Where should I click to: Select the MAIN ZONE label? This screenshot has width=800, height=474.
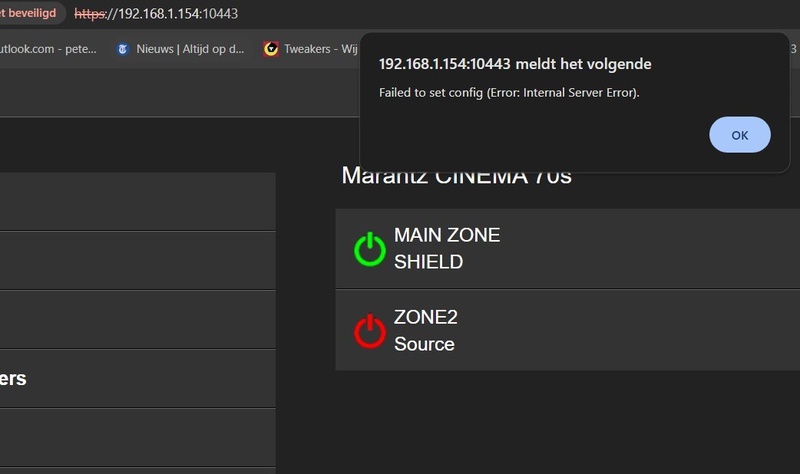point(446,235)
